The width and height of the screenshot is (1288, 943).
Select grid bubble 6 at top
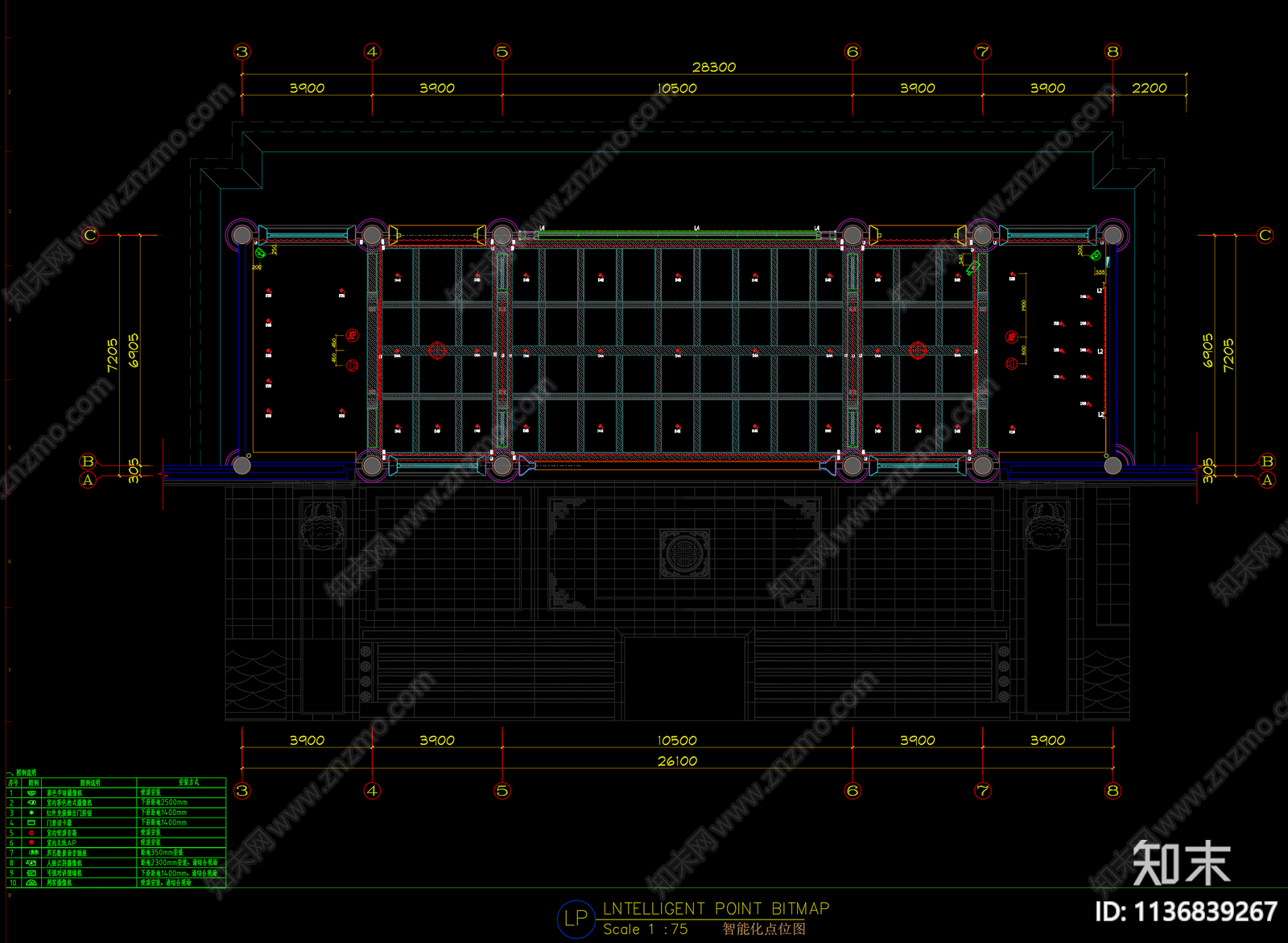tap(852, 52)
